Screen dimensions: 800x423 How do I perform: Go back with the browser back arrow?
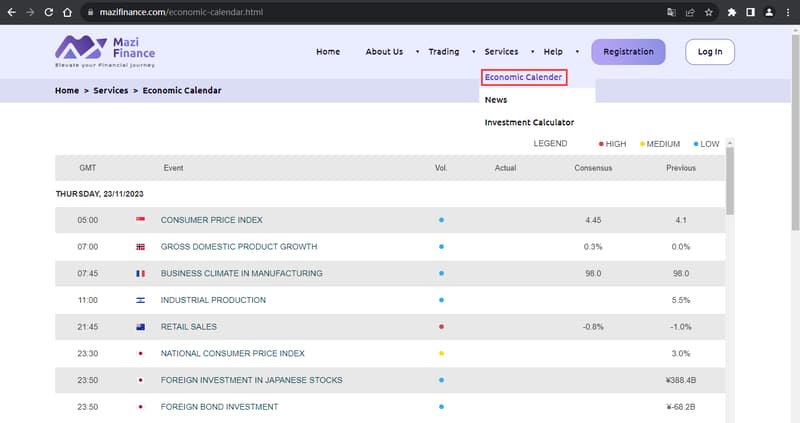pos(11,12)
